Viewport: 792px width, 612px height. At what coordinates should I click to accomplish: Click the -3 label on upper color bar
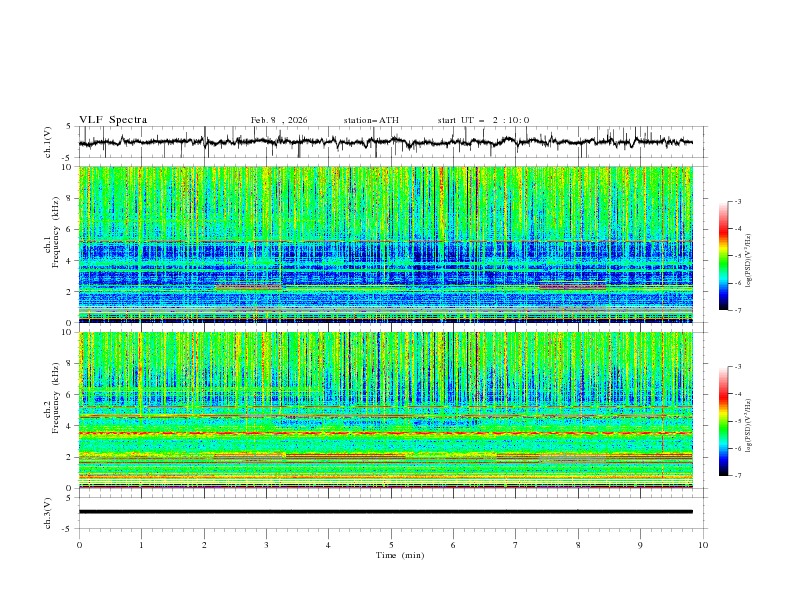tap(738, 201)
